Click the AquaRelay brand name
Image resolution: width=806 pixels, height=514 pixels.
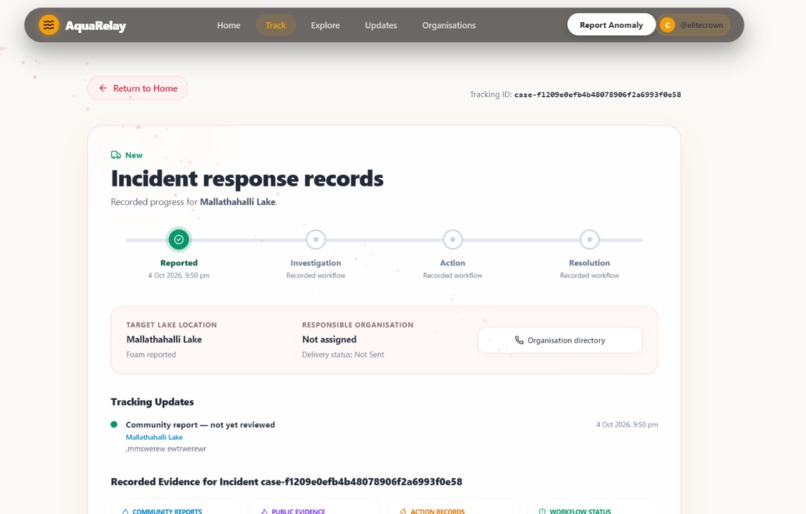(95, 26)
